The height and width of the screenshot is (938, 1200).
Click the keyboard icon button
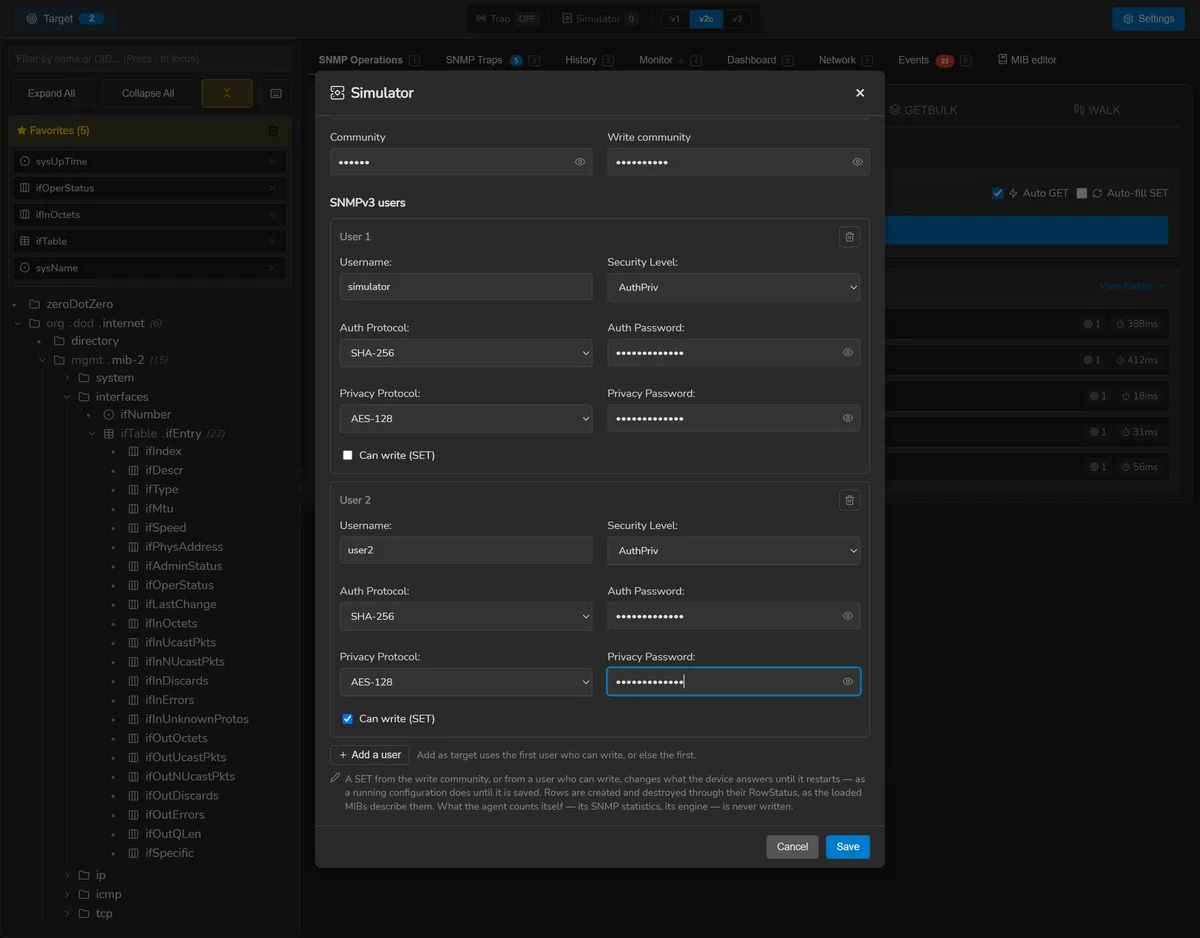point(276,93)
